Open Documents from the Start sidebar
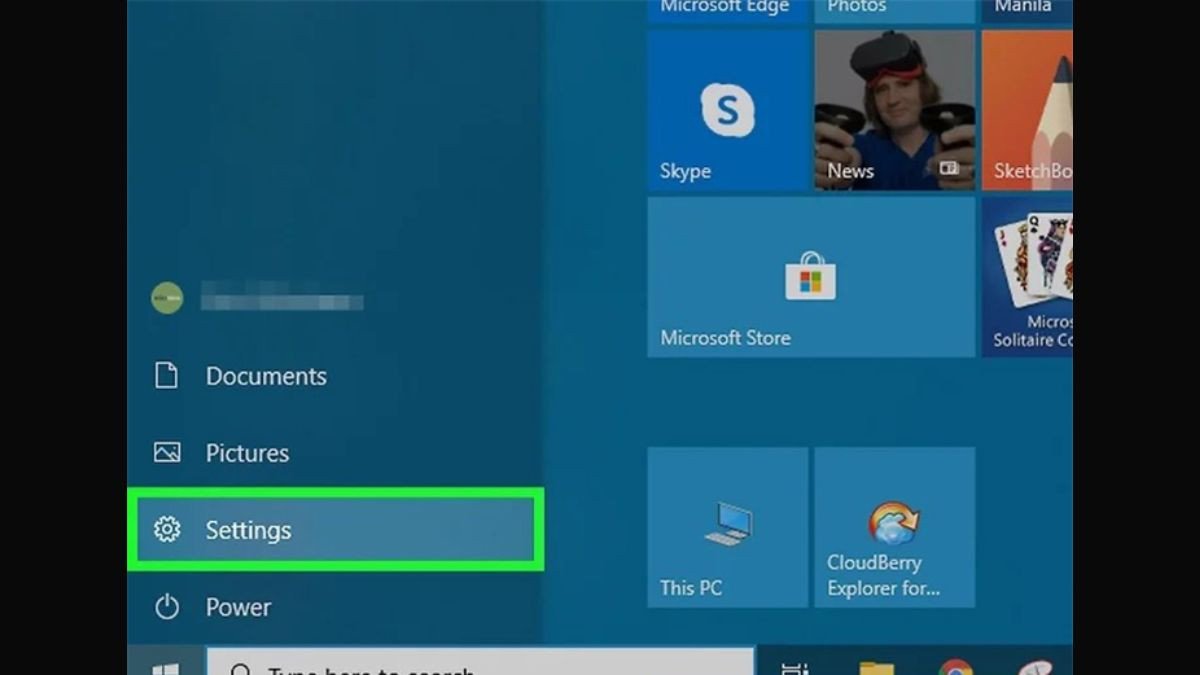The image size is (1200, 675). pos(265,376)
